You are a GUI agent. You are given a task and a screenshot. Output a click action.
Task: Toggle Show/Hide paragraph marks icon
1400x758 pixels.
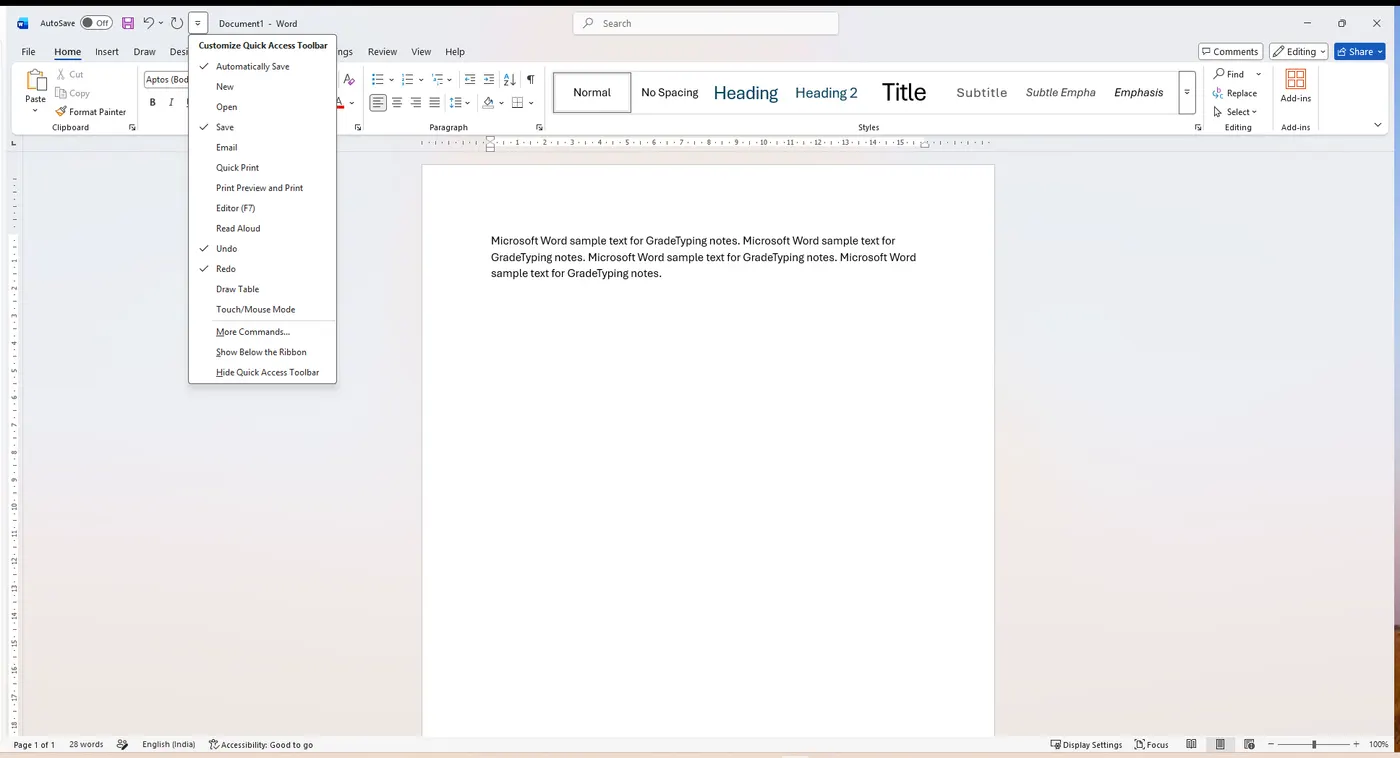pyautogui.click(x=530, y=79)
